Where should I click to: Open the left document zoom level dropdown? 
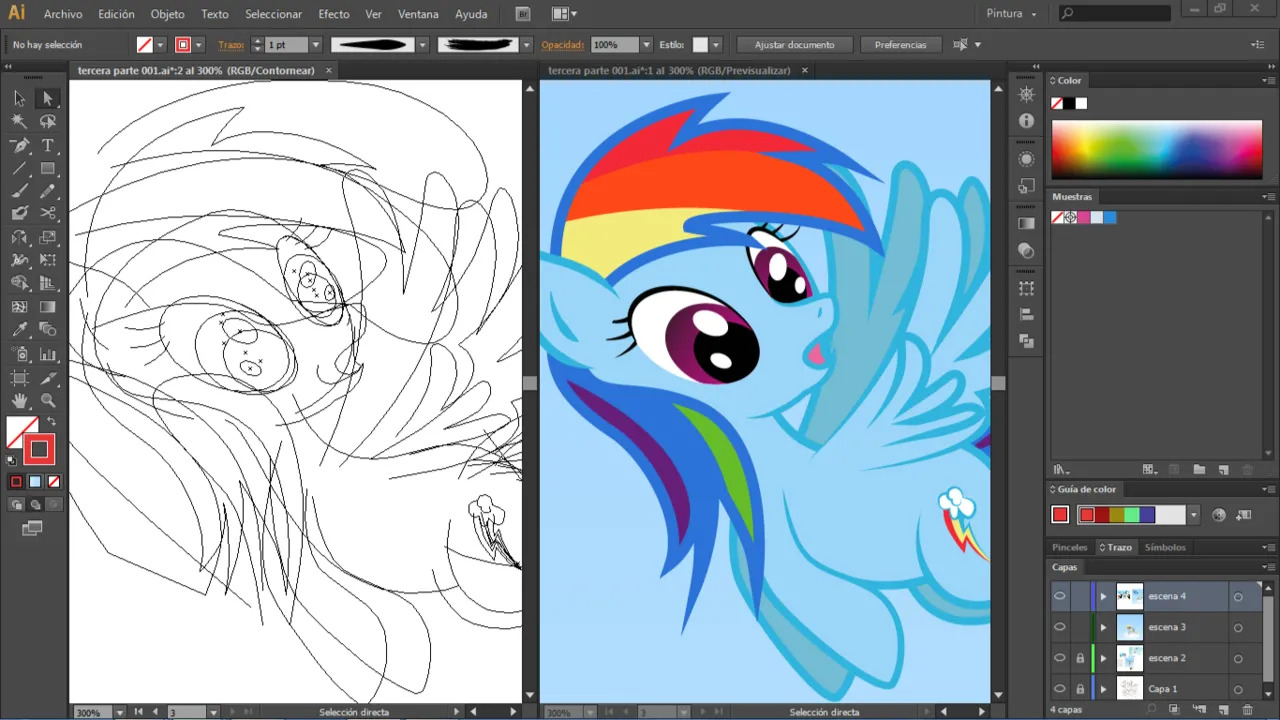(x=119, y=712)
